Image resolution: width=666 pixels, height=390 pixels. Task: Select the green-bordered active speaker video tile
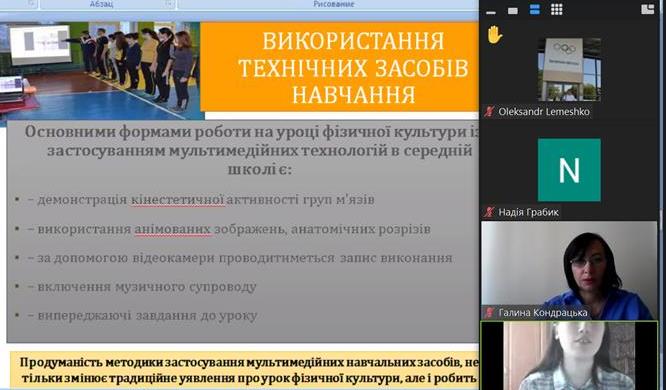point(569,355)
